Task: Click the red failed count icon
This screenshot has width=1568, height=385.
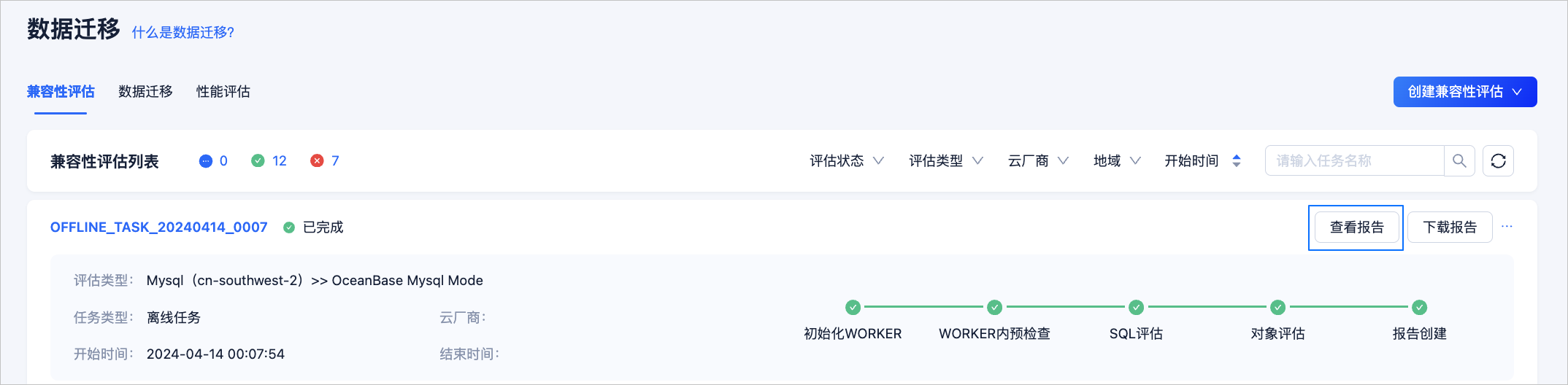Action: 317,161
